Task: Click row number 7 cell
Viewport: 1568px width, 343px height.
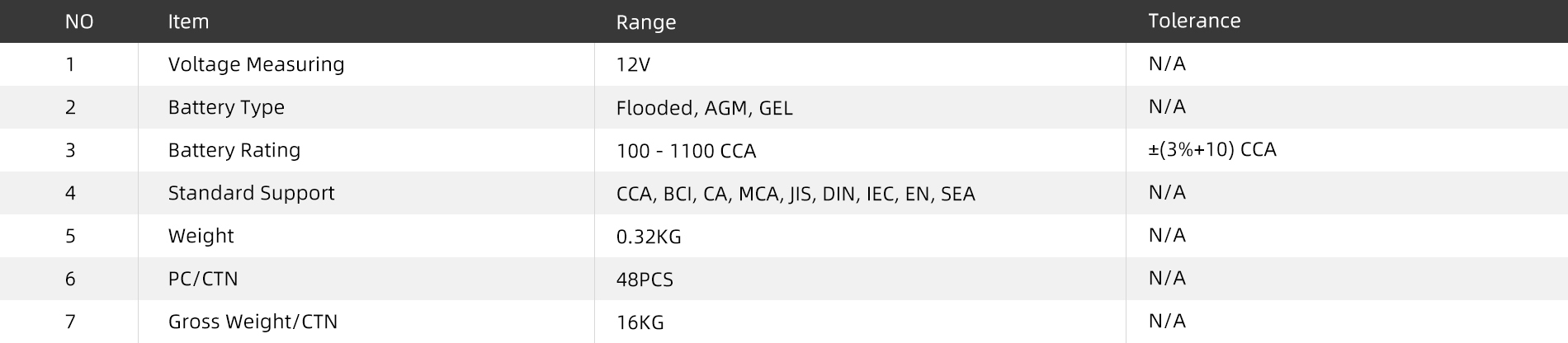Action: pyautogui.click(x=70, y=322)
